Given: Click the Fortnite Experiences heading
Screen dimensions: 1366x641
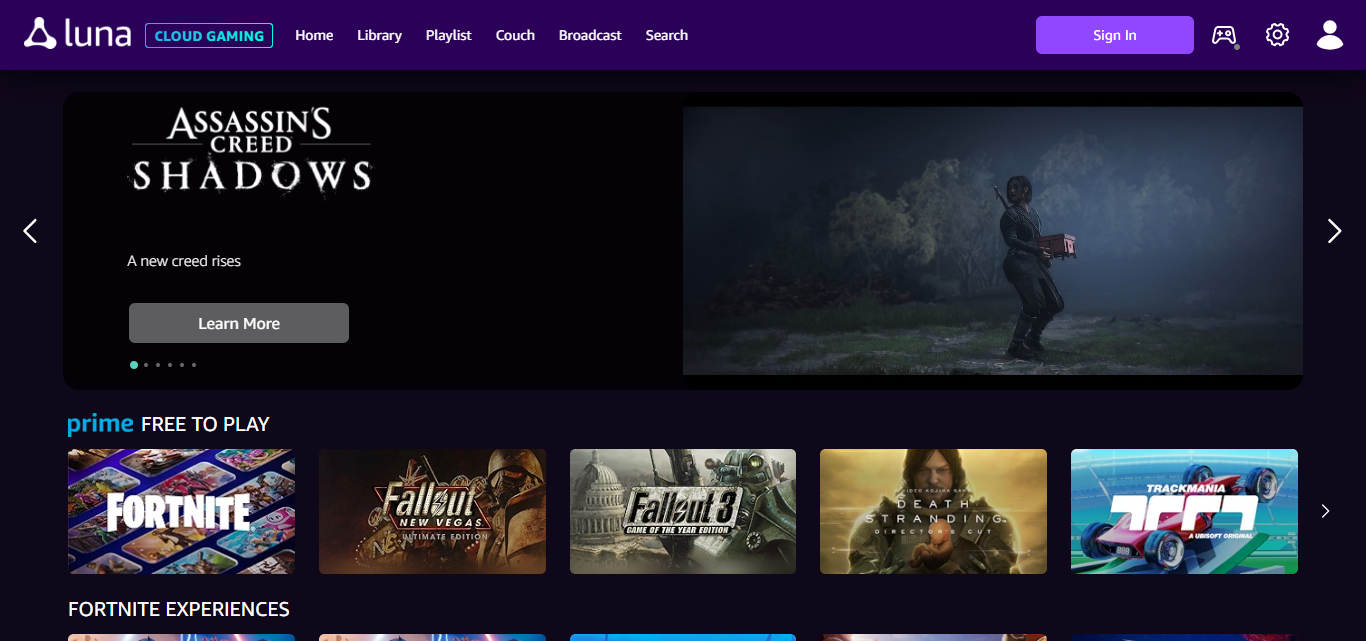Looking at the screenshot, I should pyautogui.click(x=179, y=609).
